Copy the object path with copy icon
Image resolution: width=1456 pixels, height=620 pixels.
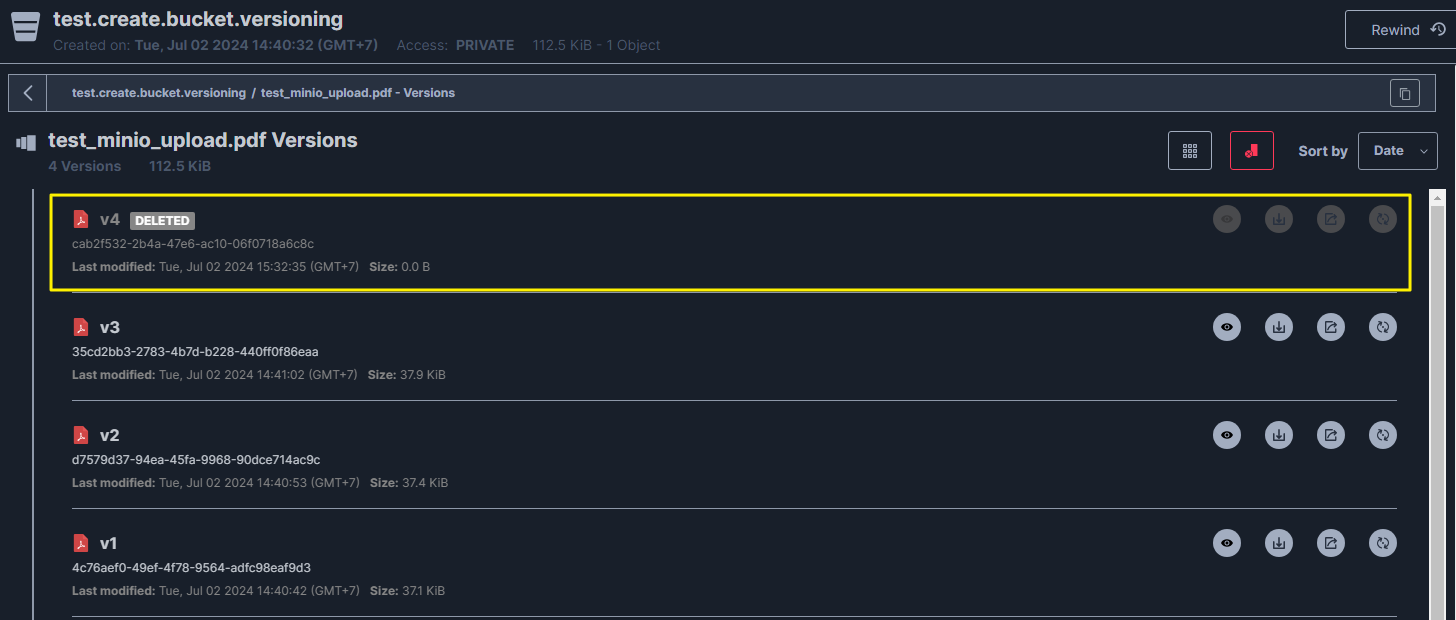coord(1404,93)
